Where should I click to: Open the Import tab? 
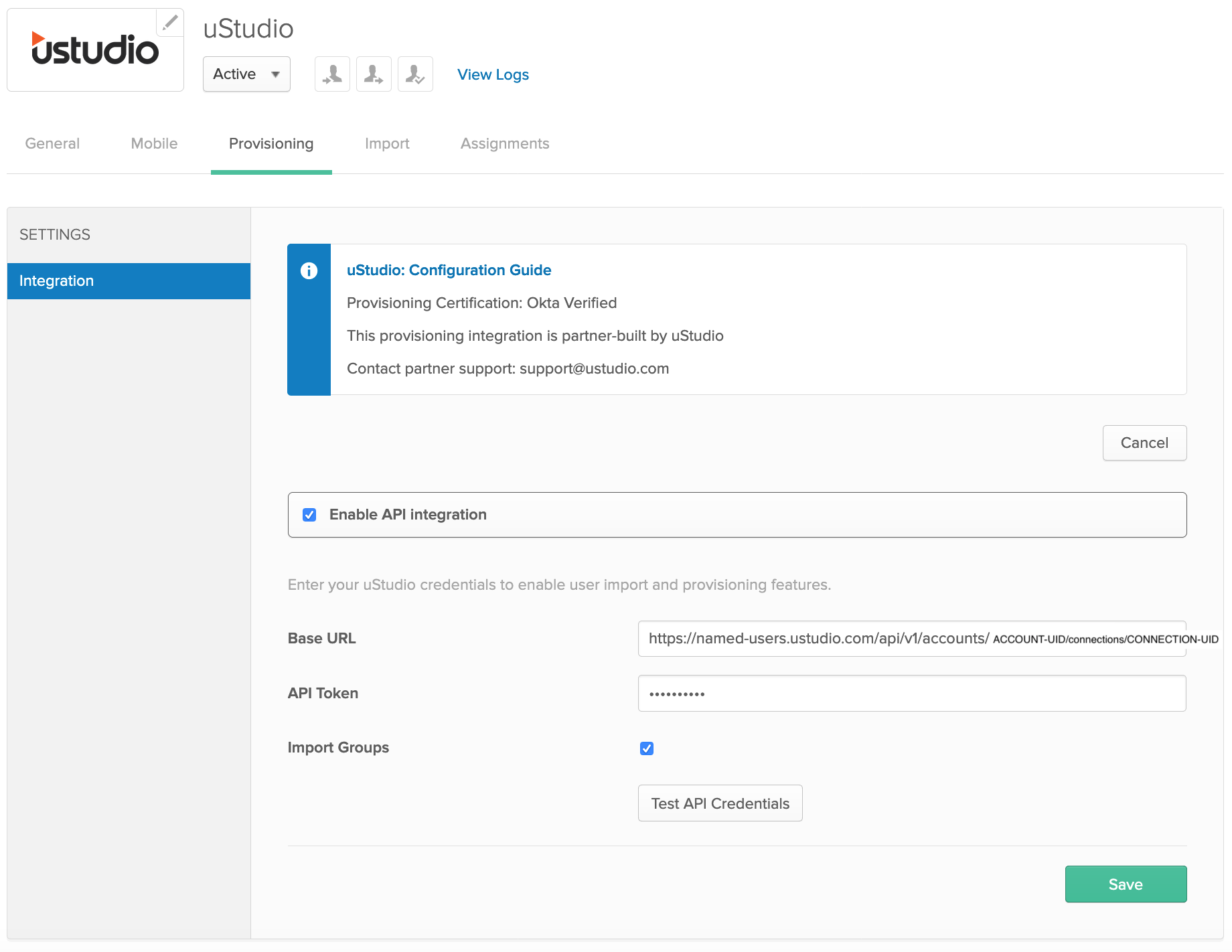point(387,143)
